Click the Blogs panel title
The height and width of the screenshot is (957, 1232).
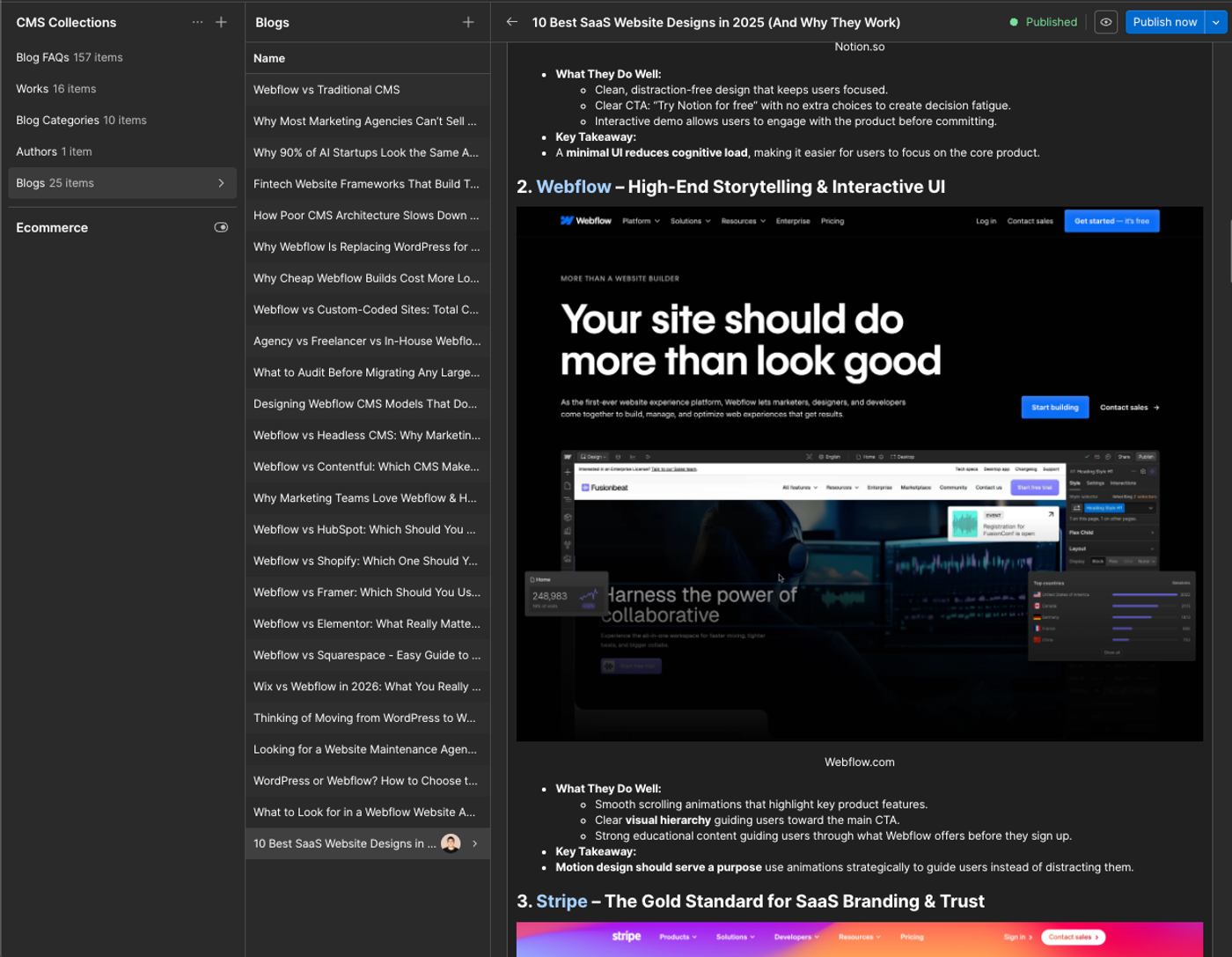(272, 22)
